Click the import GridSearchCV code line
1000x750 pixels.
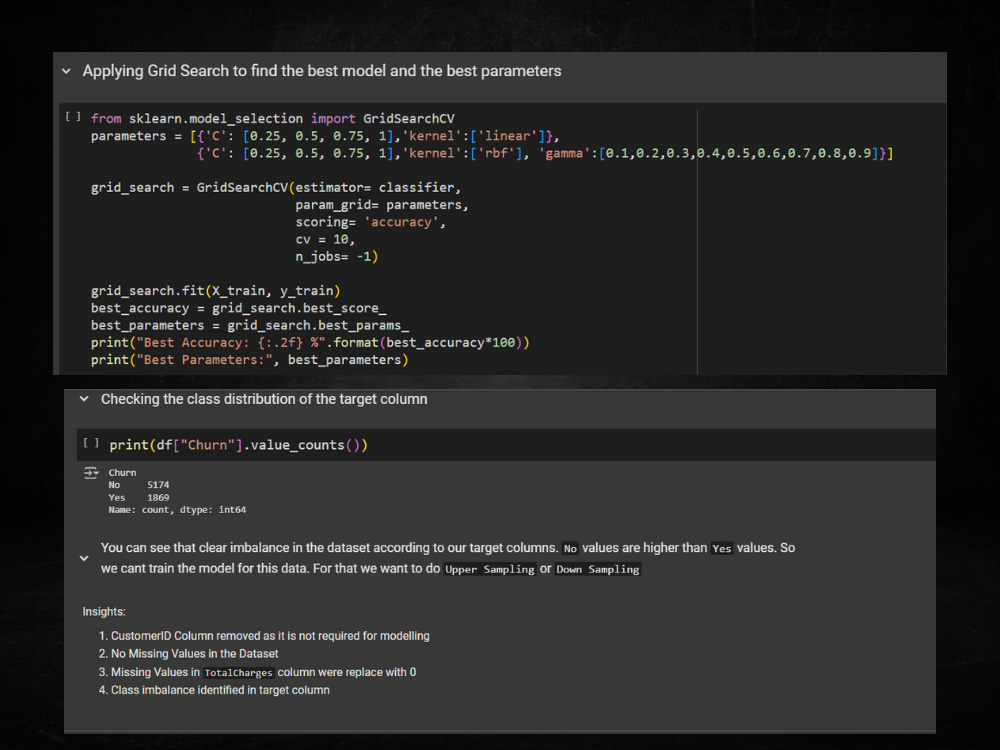coord(272,119)
